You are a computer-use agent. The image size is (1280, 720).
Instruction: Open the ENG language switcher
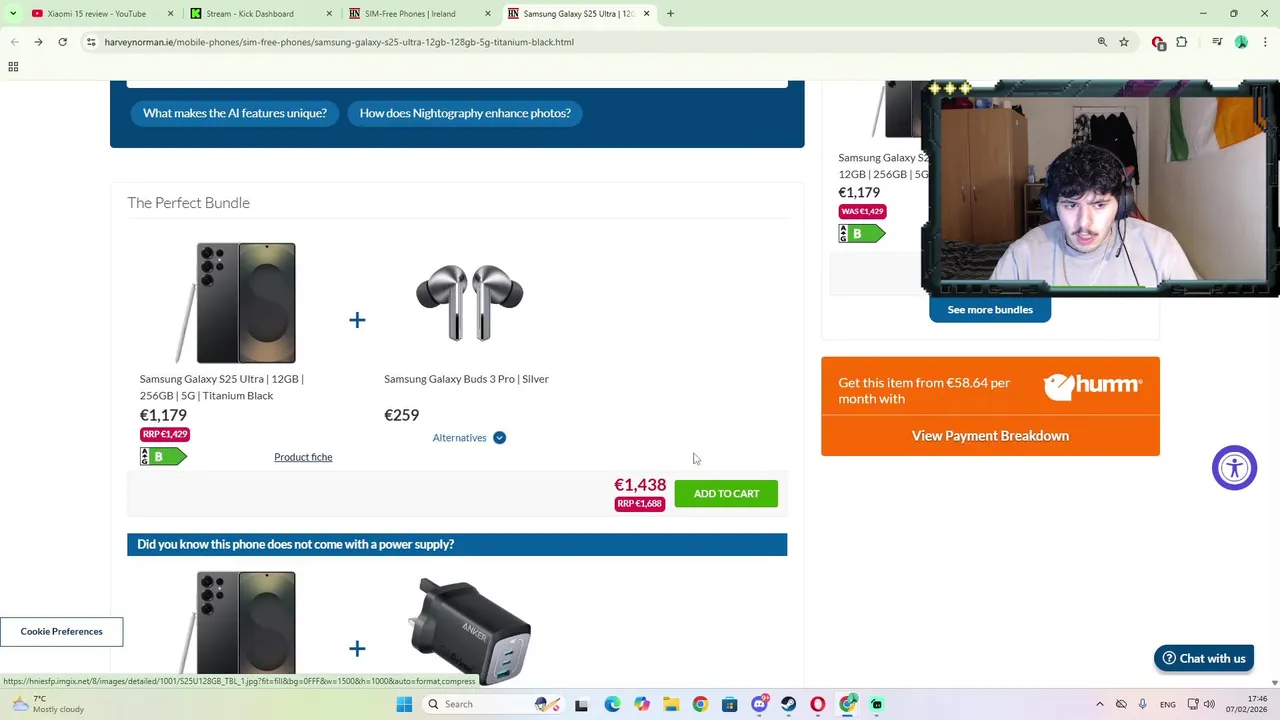pos(1167,704)
